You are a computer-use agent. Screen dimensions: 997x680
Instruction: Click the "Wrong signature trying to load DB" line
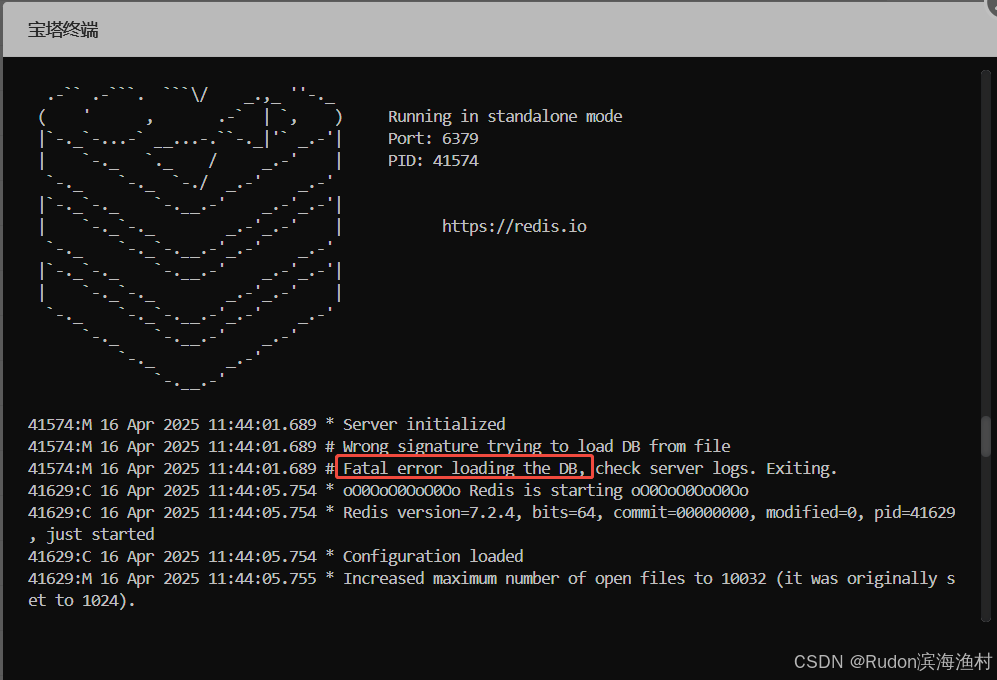click(380, 447)
